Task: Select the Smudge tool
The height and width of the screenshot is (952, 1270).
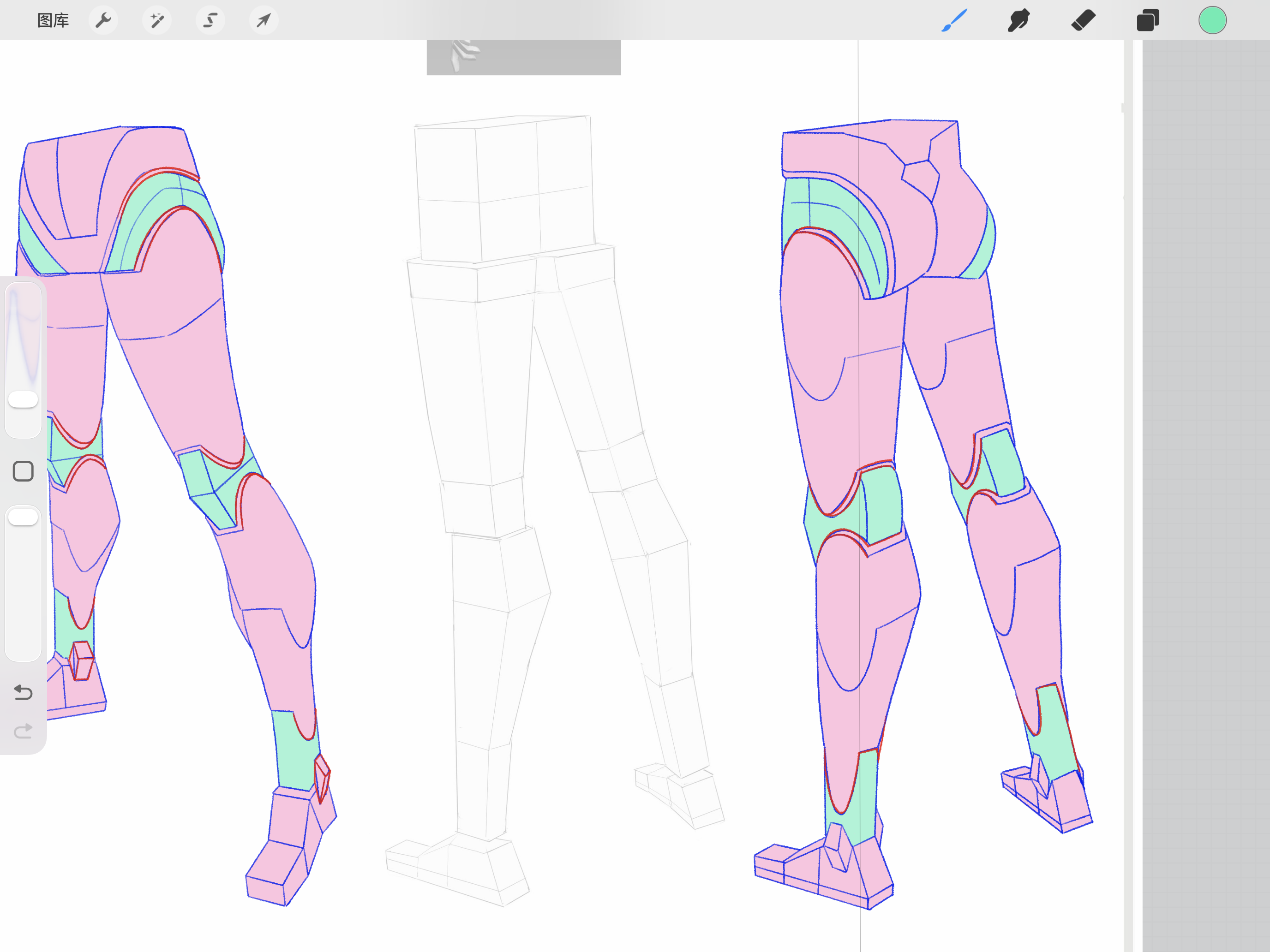Action: pyautogui.click(x=1018, y=21)
